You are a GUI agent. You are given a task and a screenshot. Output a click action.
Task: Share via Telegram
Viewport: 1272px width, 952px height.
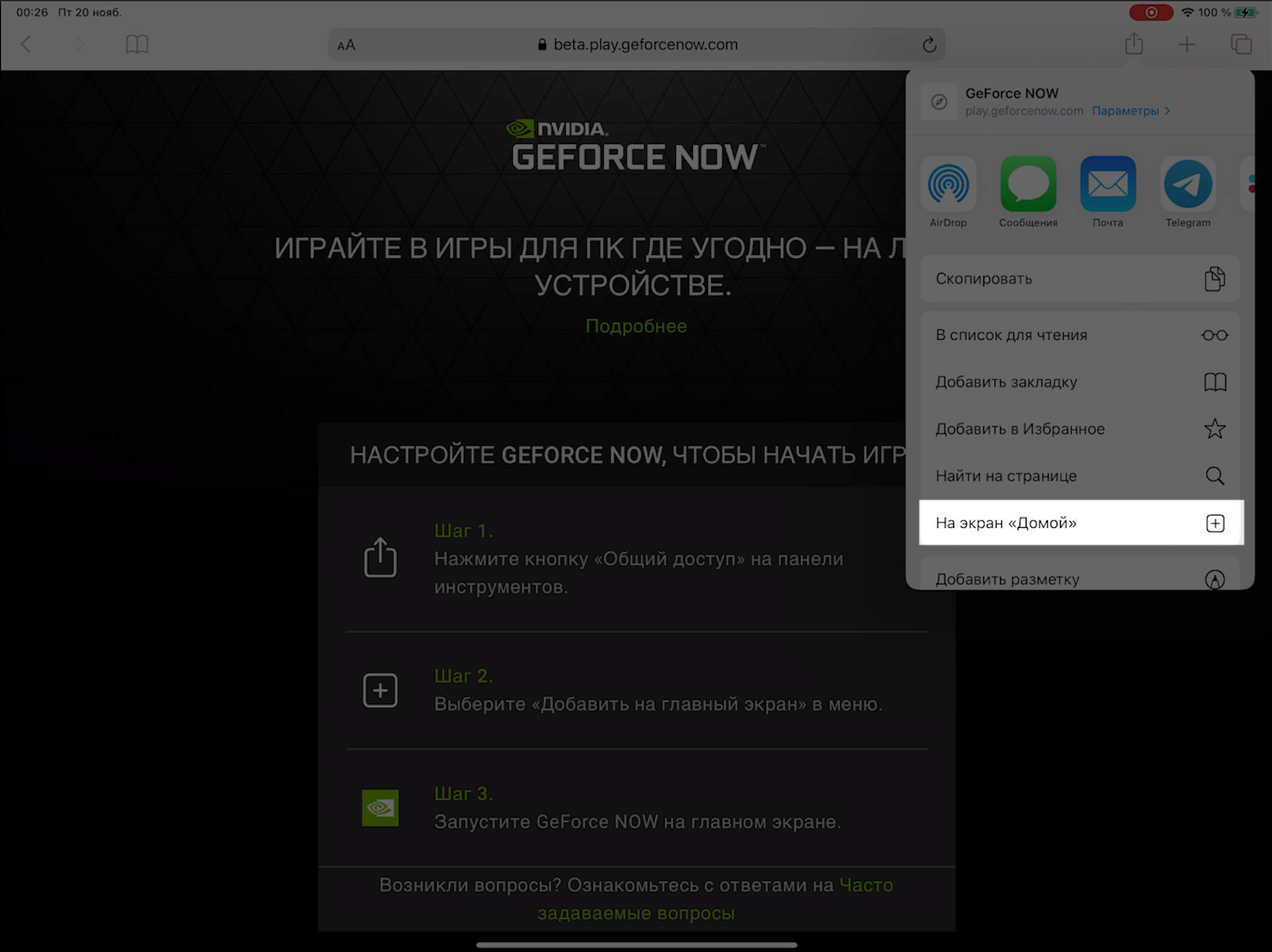(x=1188, y=192)
